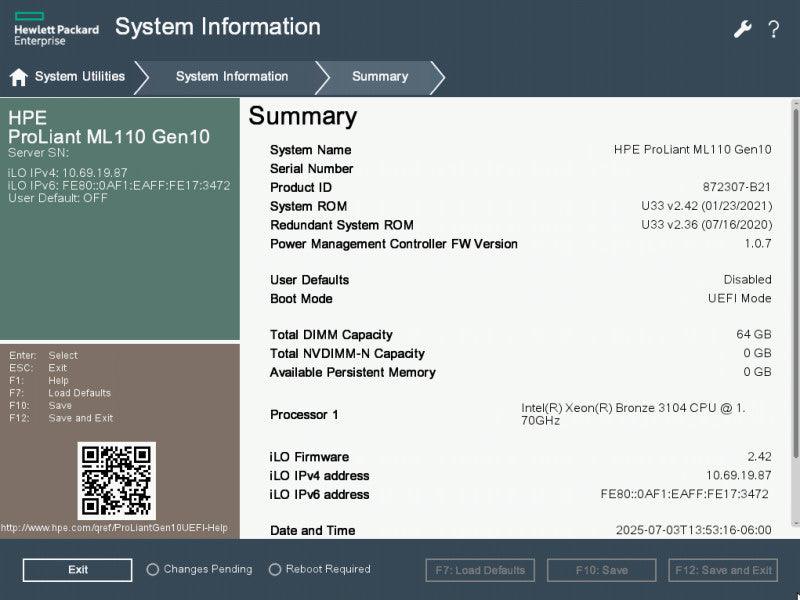Click Redundant System ROM value U33 v2.36
This screenshot has height=600, width=800.
707,225
